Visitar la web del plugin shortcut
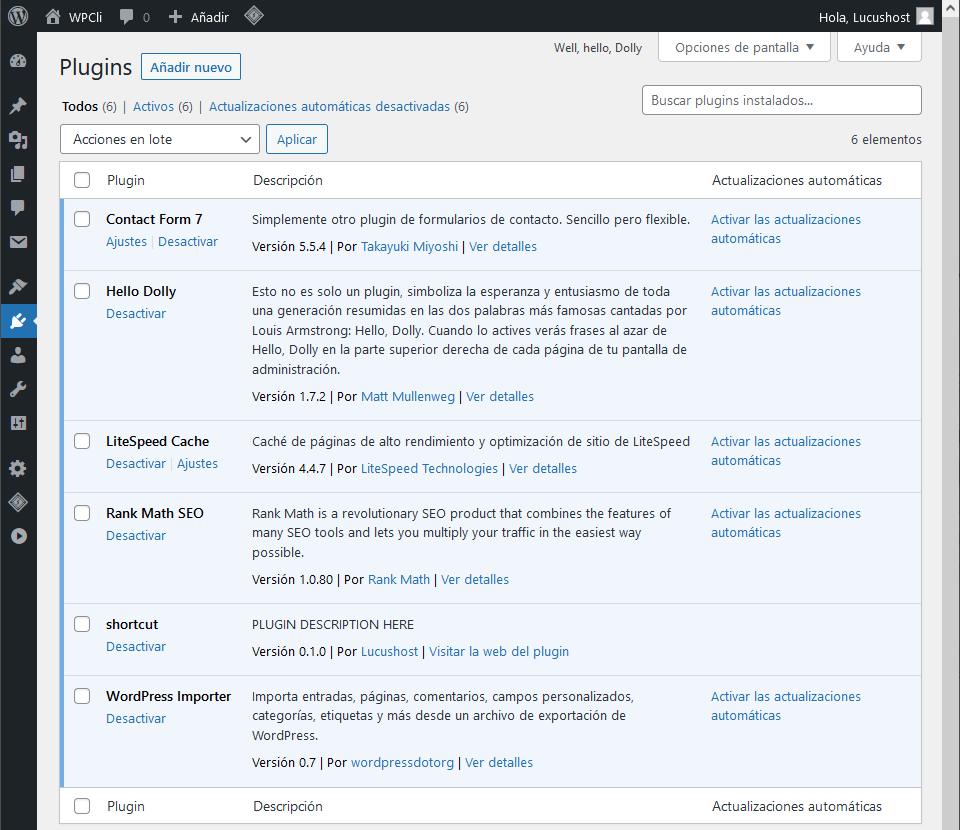This screenshot has height=830, width=960. point(498,651)
